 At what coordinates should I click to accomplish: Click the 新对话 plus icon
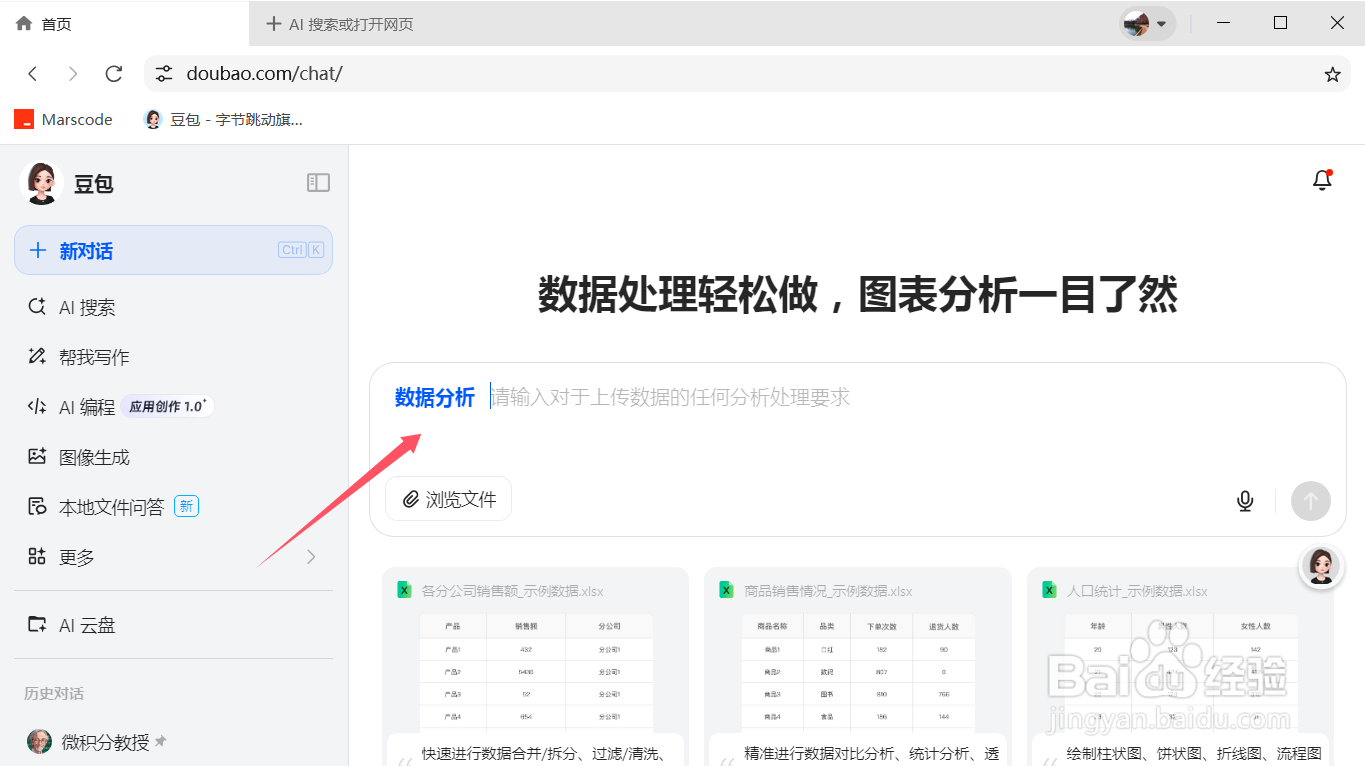(38, 250)
